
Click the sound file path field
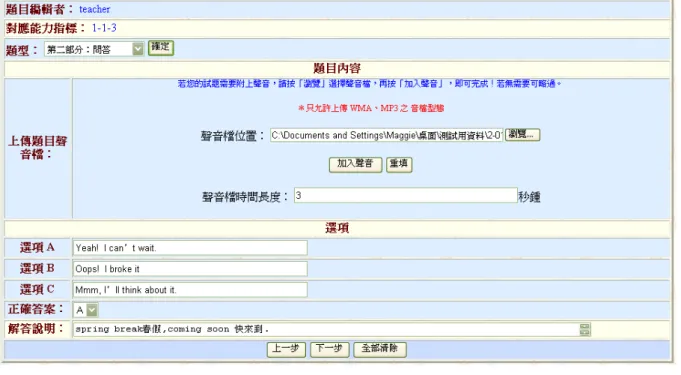pos(386,135)
